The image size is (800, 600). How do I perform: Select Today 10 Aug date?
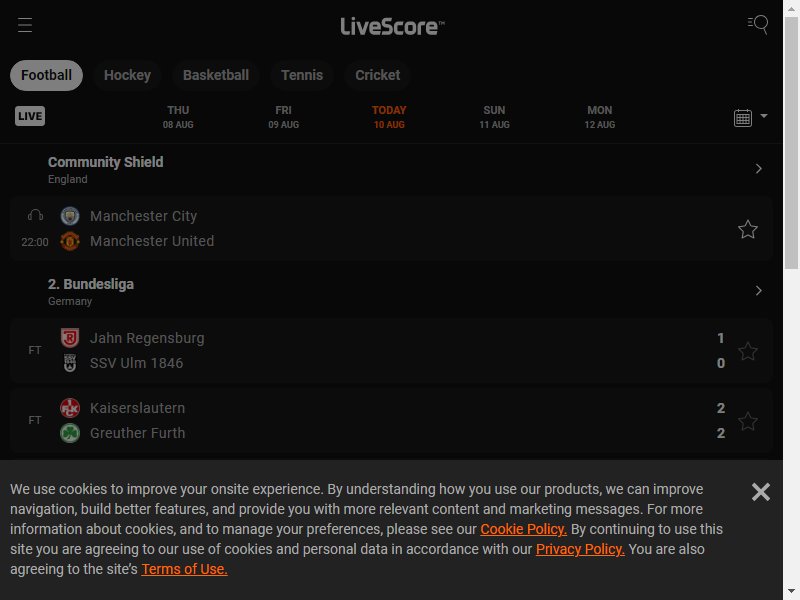pos(389,117)
